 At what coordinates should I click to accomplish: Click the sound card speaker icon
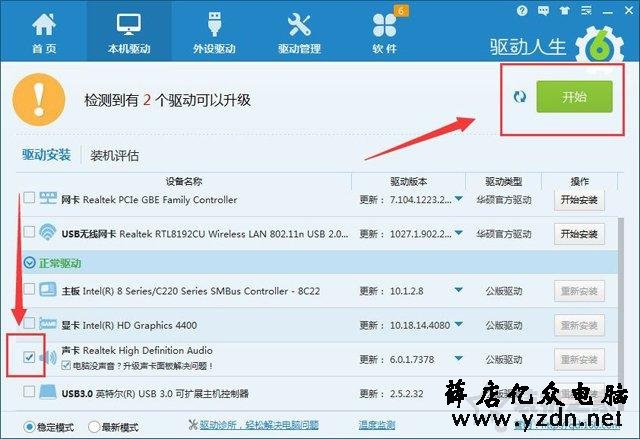point(48,358)
